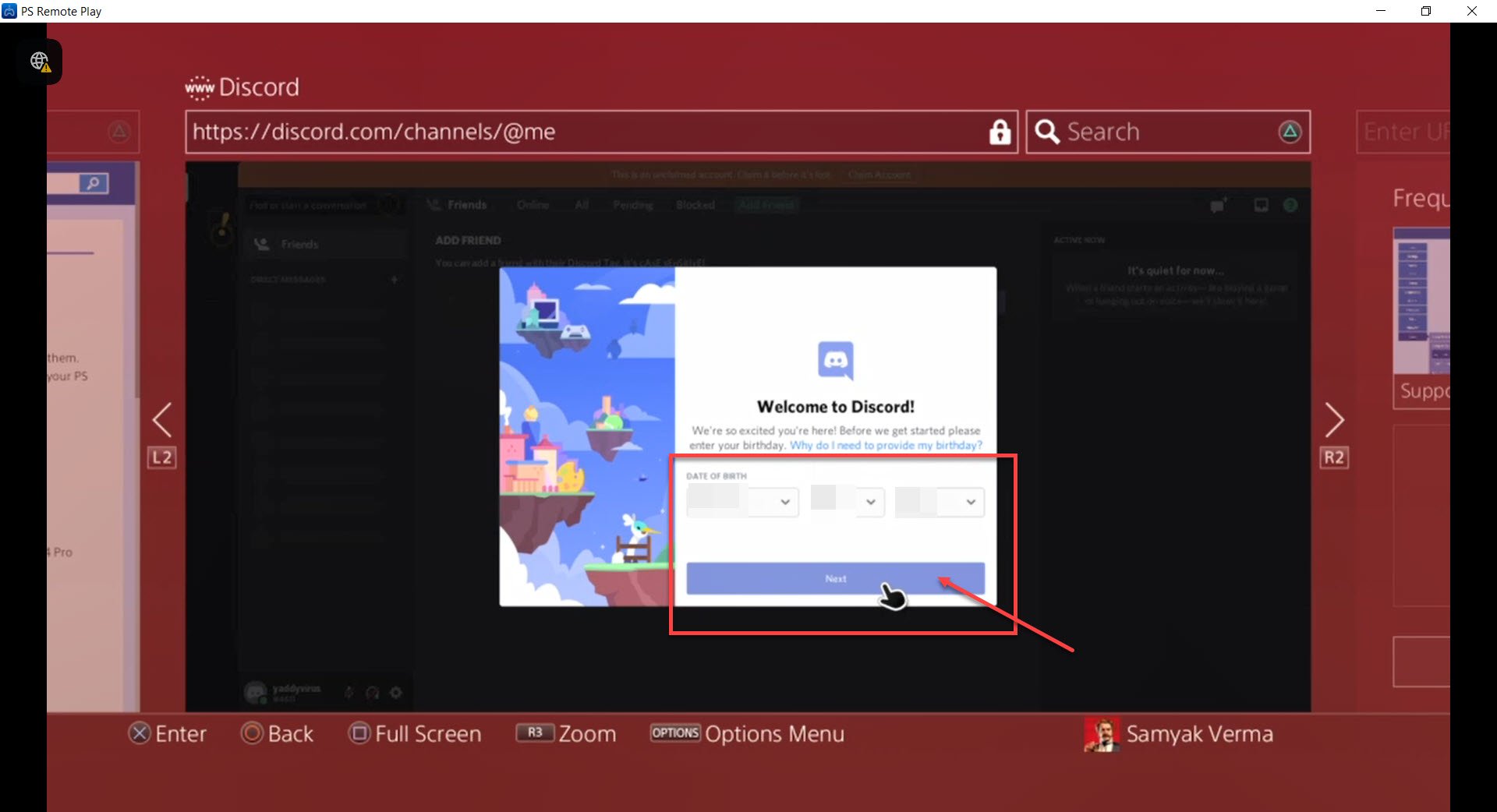Select the Pending friends tab
This screenshot has height=812, width=1497.
(633, 205)
